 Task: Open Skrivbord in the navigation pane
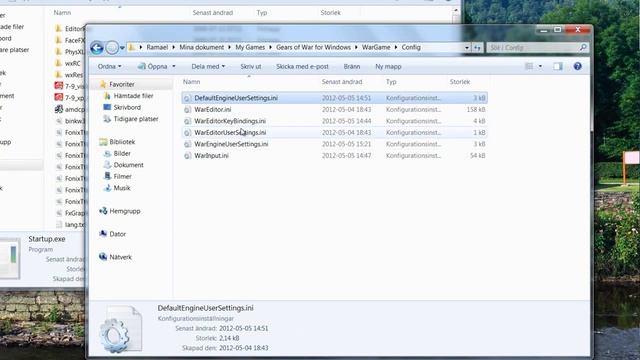click(x=127, y=107)
